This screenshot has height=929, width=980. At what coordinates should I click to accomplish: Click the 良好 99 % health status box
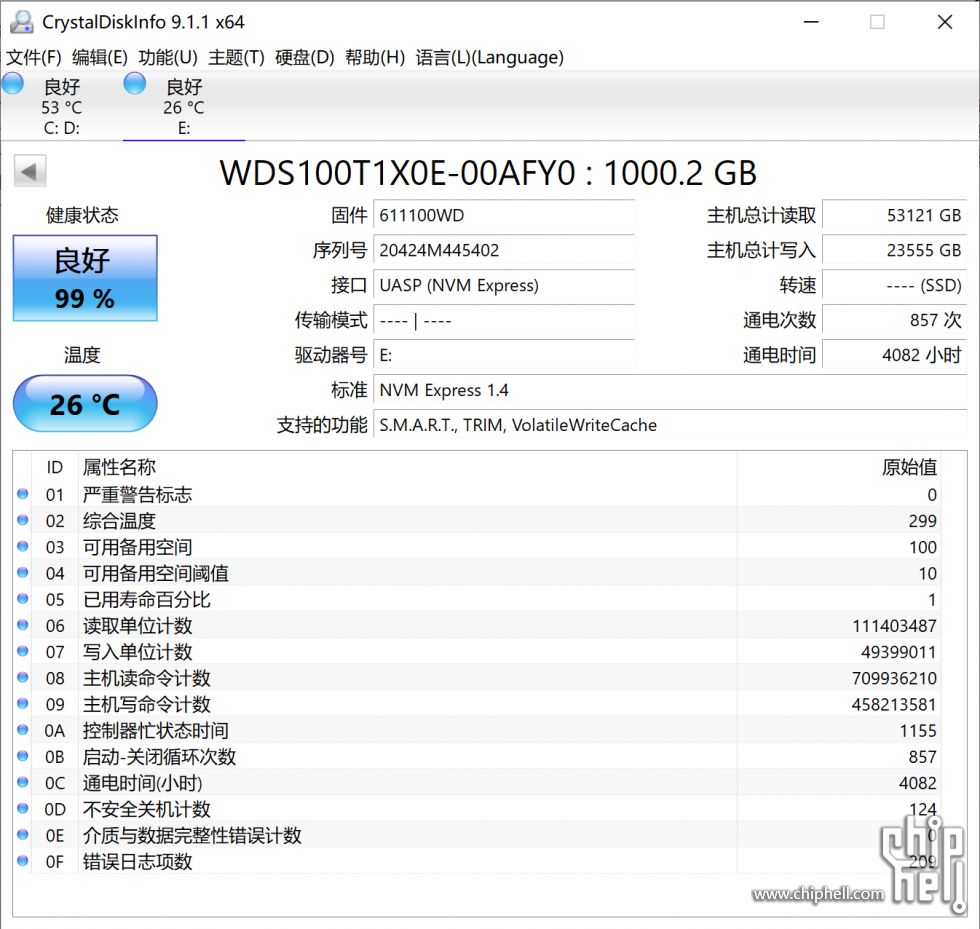(x=85, y=278)
